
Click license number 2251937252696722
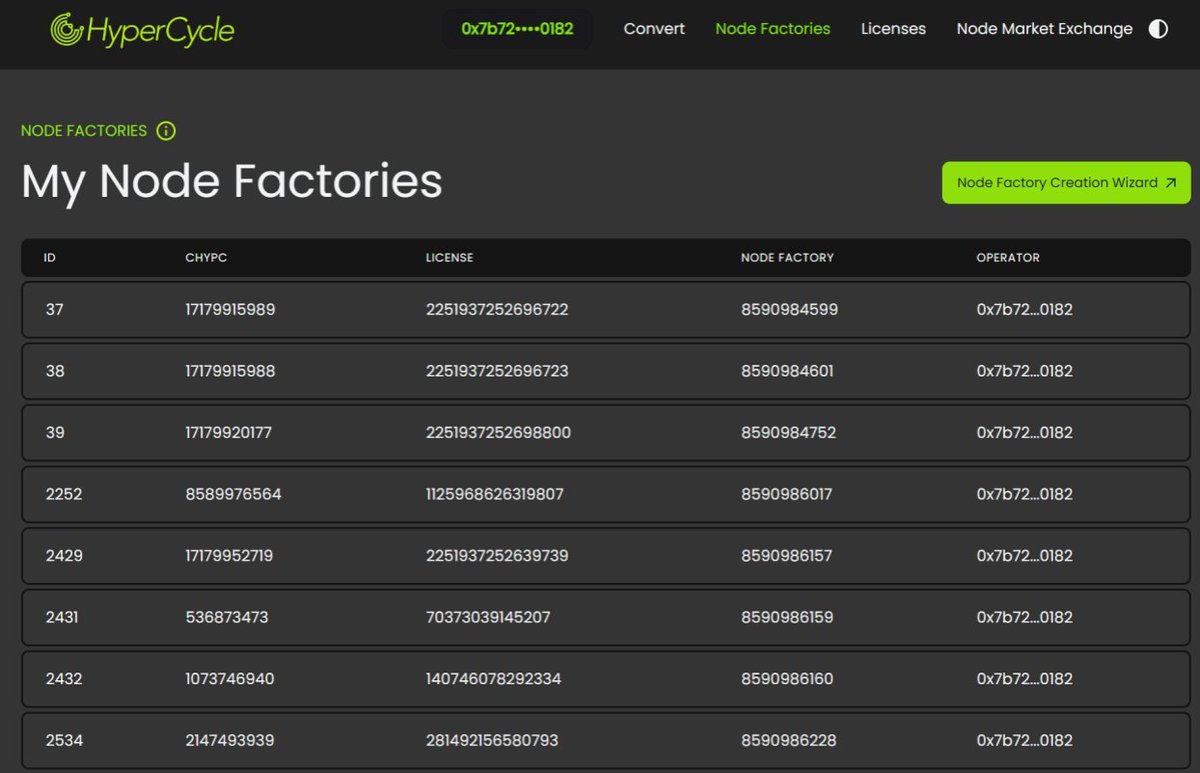497,310
